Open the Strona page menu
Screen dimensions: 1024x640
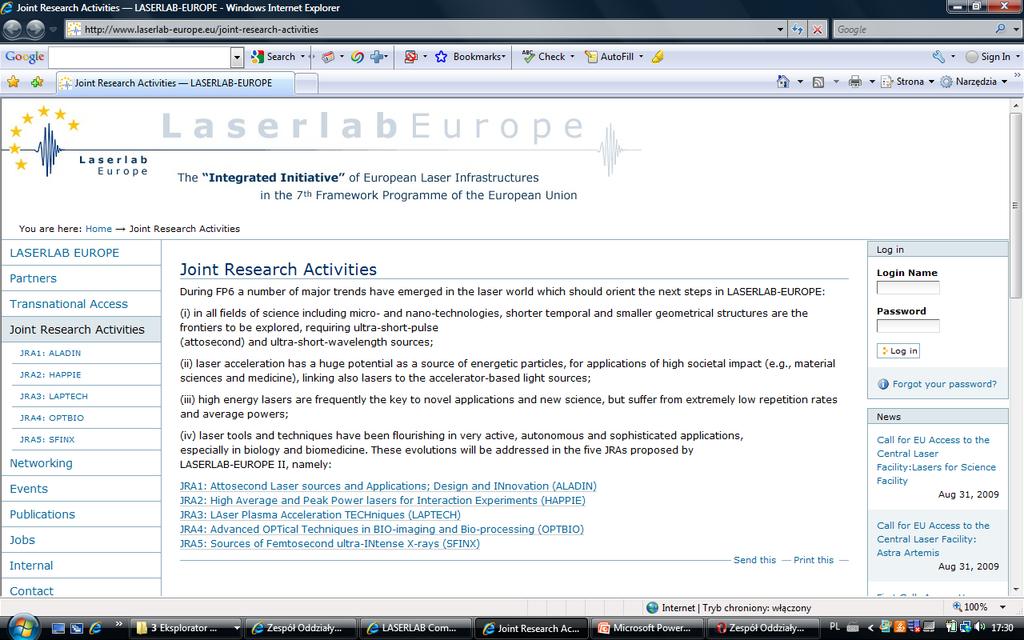pyautogui.click(x=908, y=82)
